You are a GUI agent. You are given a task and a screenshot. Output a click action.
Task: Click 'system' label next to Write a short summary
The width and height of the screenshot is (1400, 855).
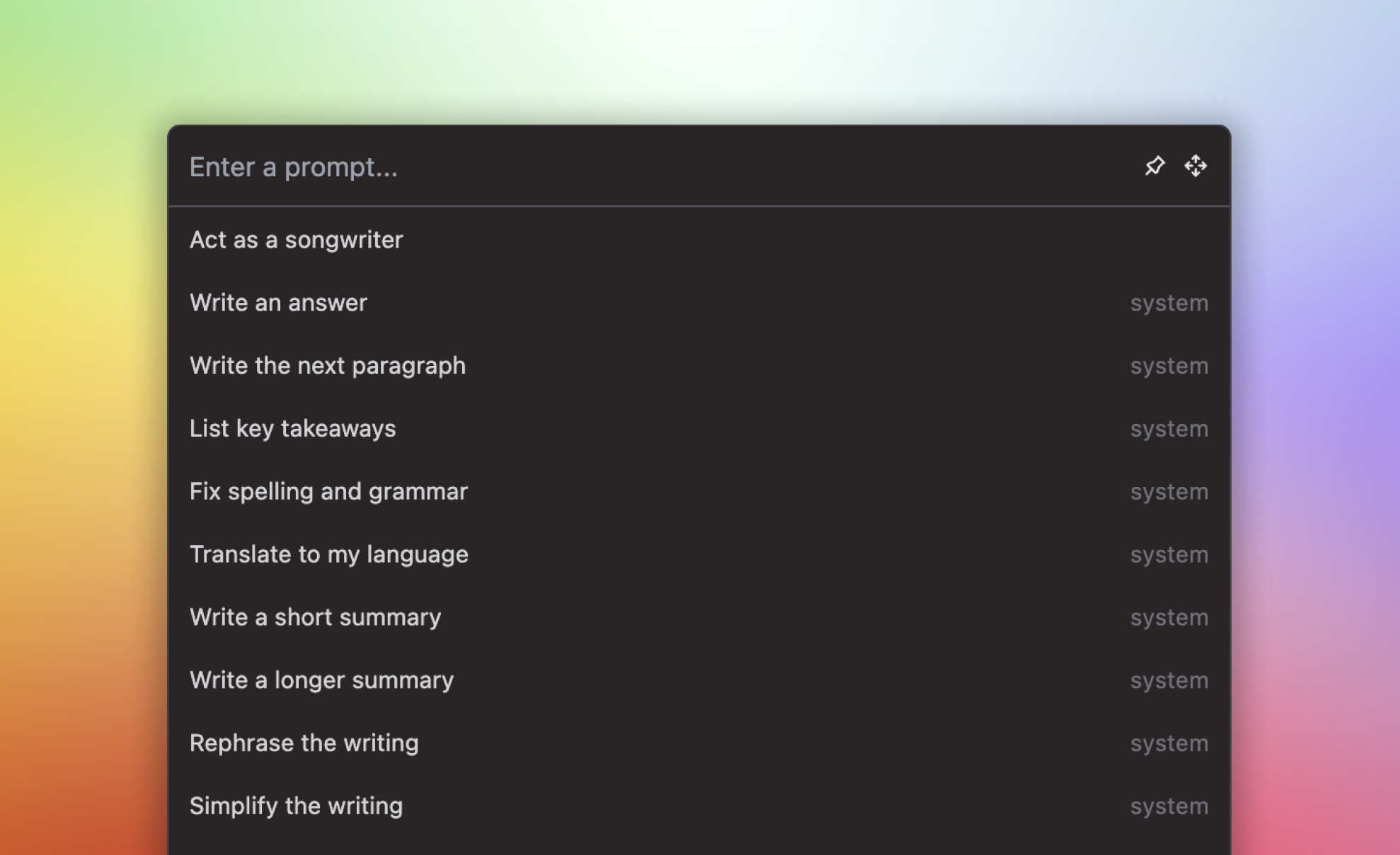(1169, 617)
